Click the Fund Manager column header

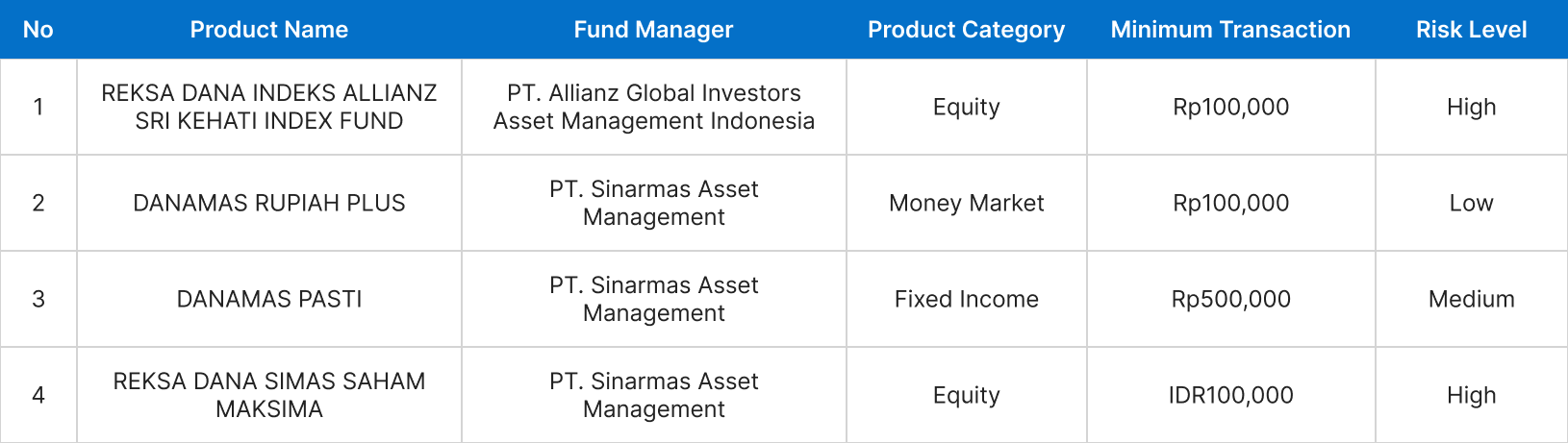coord(653,30)
